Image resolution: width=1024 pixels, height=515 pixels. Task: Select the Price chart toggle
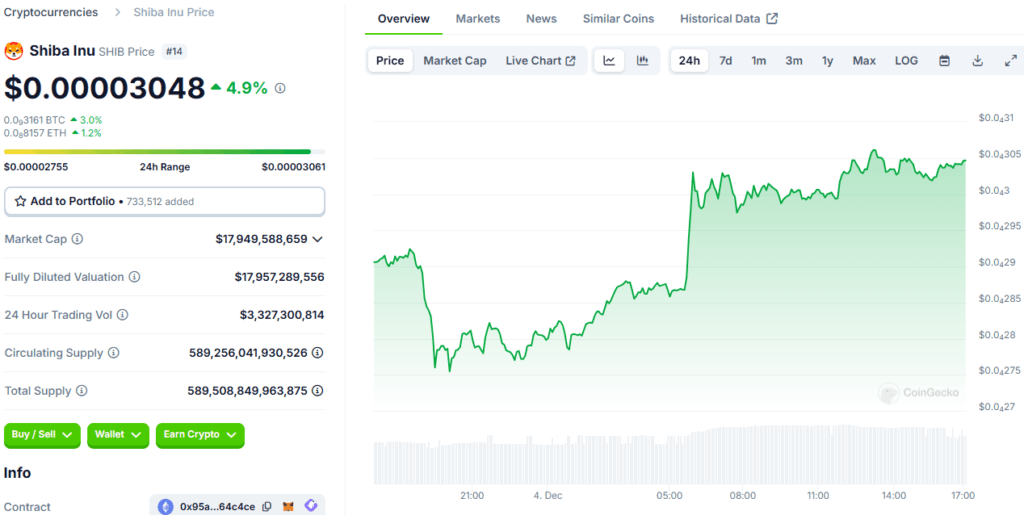coord(391,61)
